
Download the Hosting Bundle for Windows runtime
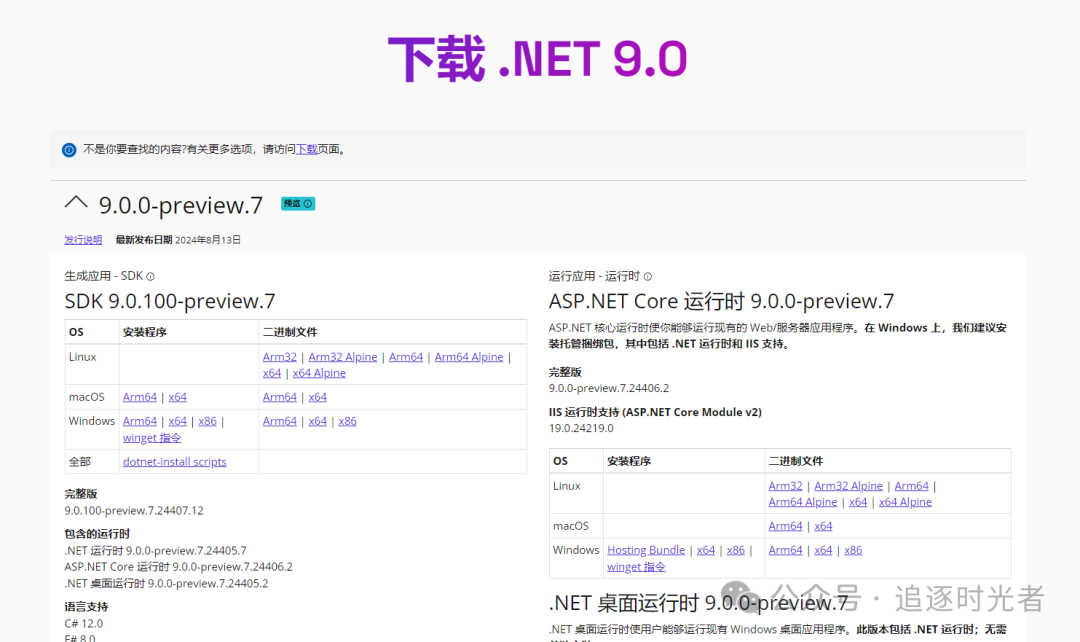pyautogui.click(x=645, y=549)
